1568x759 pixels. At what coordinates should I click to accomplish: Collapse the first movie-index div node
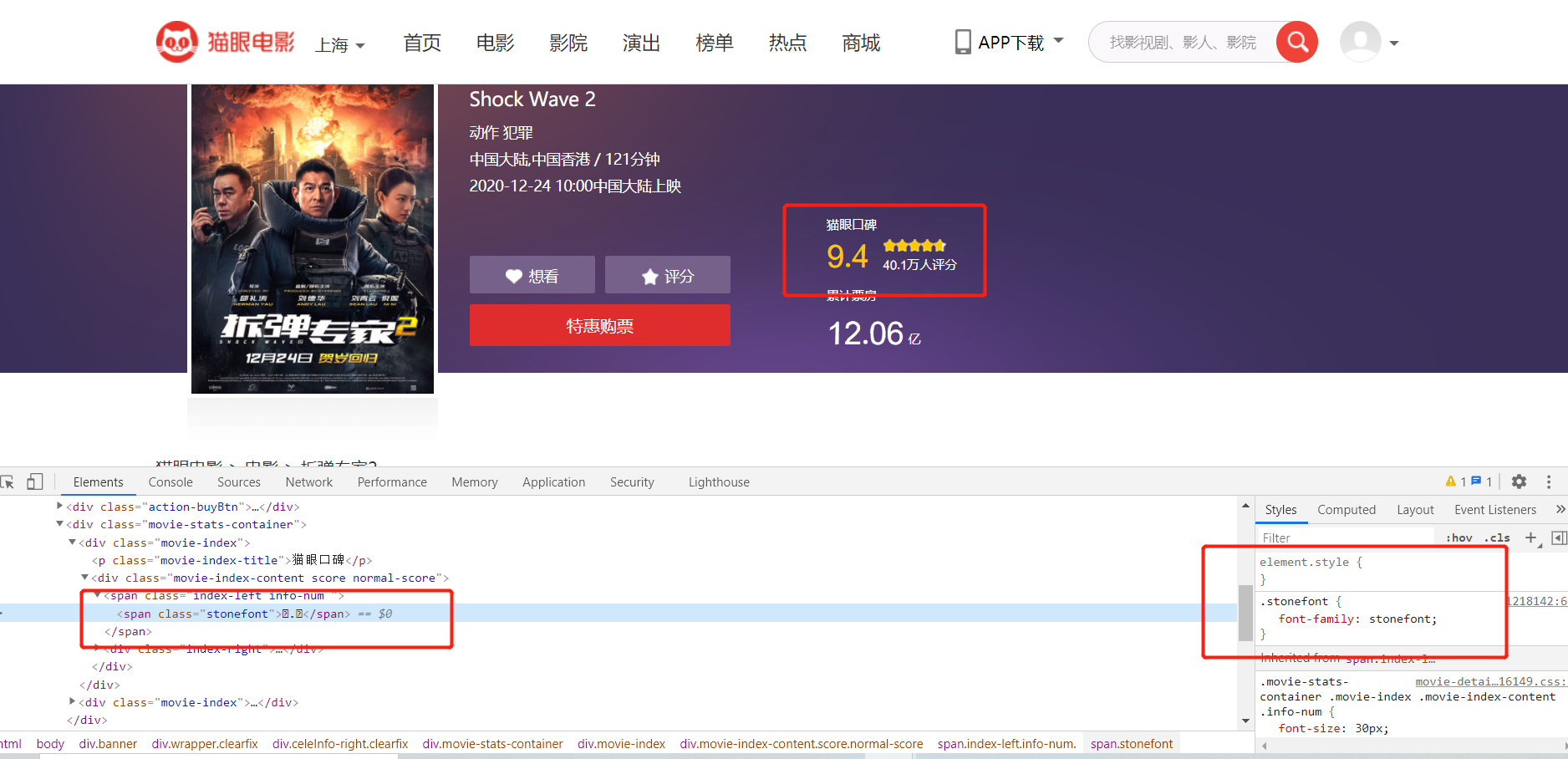[x=72, y=542]
